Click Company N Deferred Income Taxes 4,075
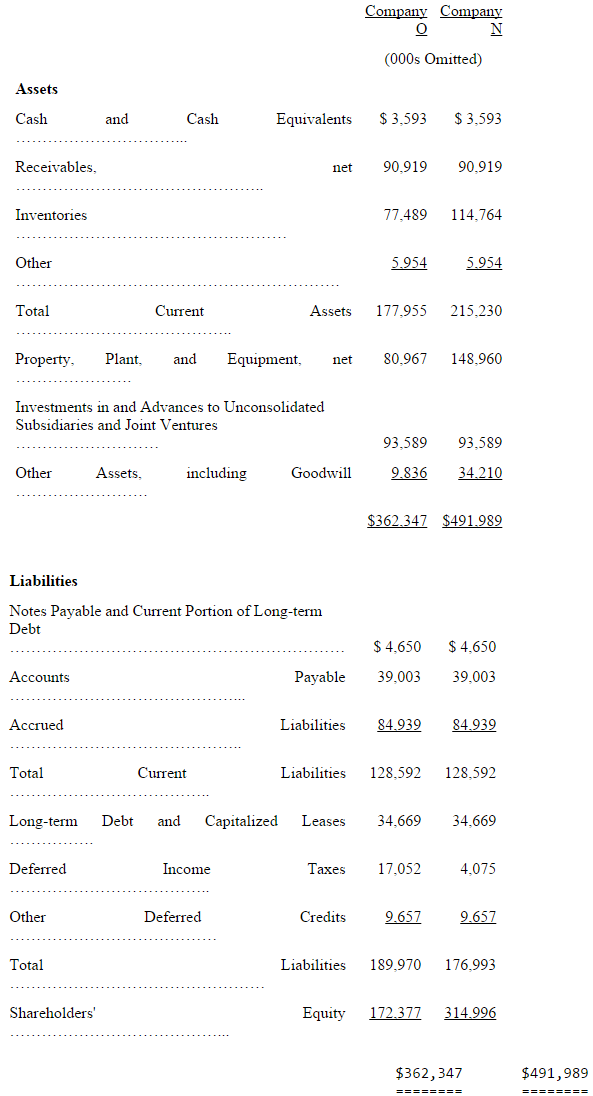593x1096 pixels. (478, 869)
